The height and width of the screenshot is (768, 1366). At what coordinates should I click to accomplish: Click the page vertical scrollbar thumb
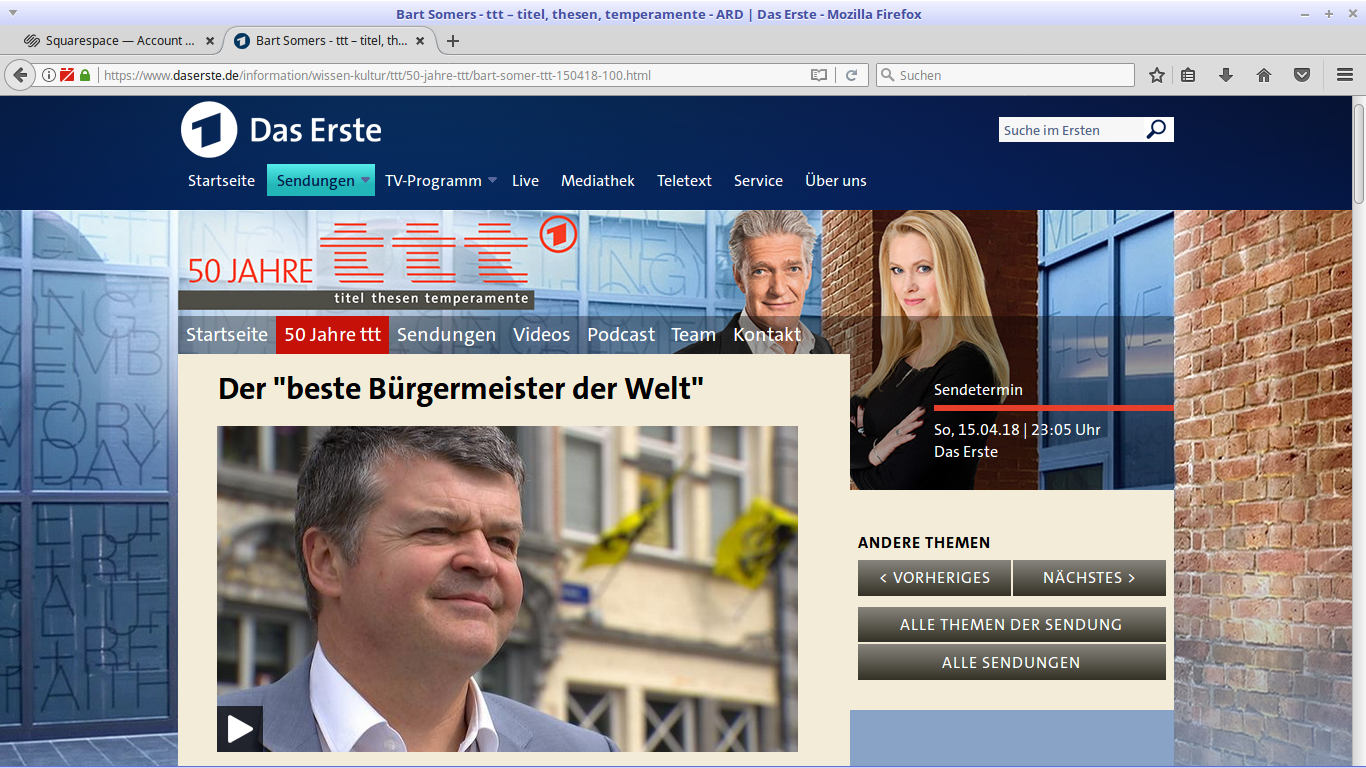(x=1359, y=153)
